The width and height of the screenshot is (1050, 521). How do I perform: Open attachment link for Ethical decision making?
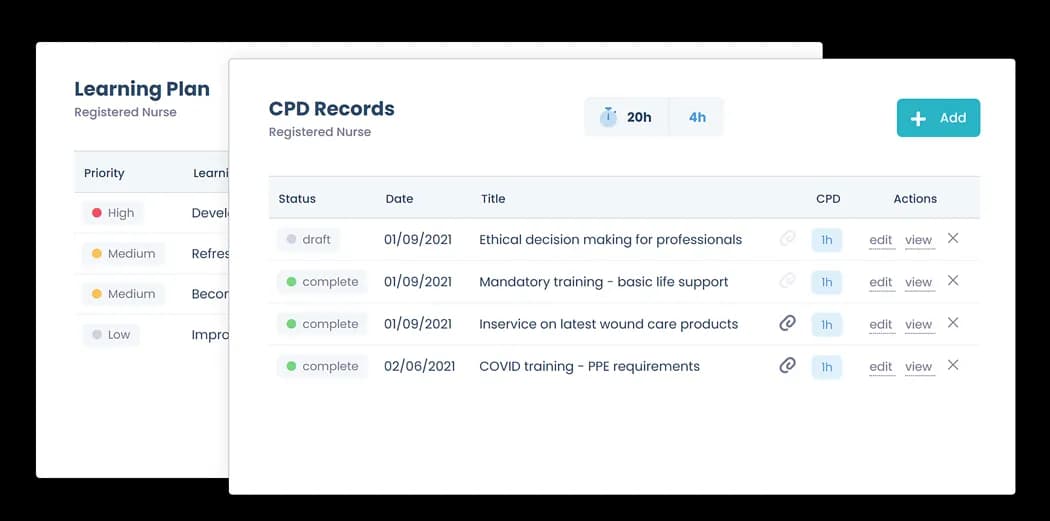(788, 238)
